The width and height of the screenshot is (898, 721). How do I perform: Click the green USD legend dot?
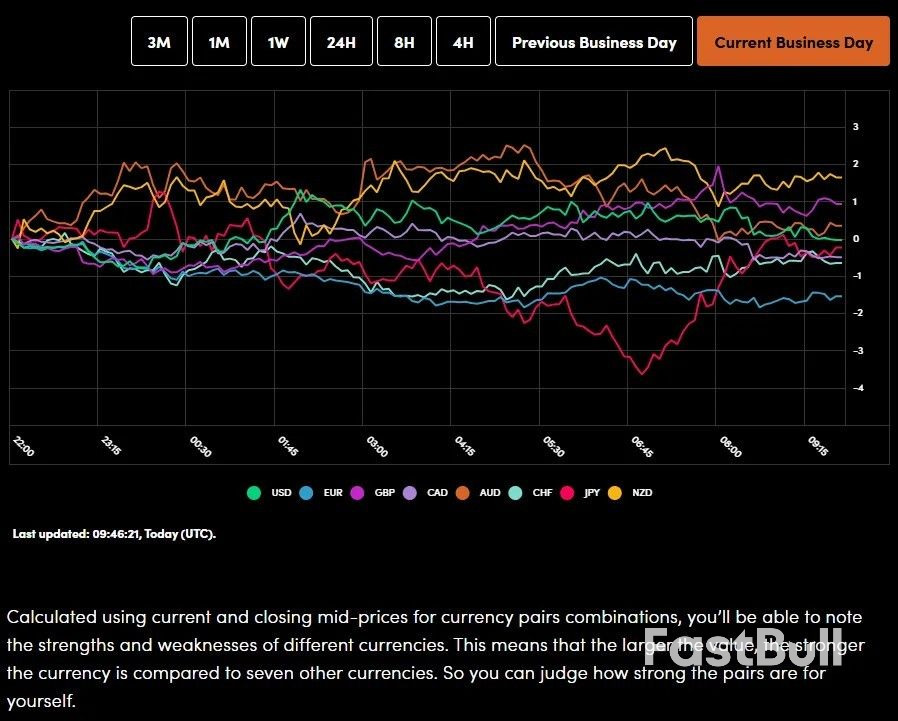point(253,492)
